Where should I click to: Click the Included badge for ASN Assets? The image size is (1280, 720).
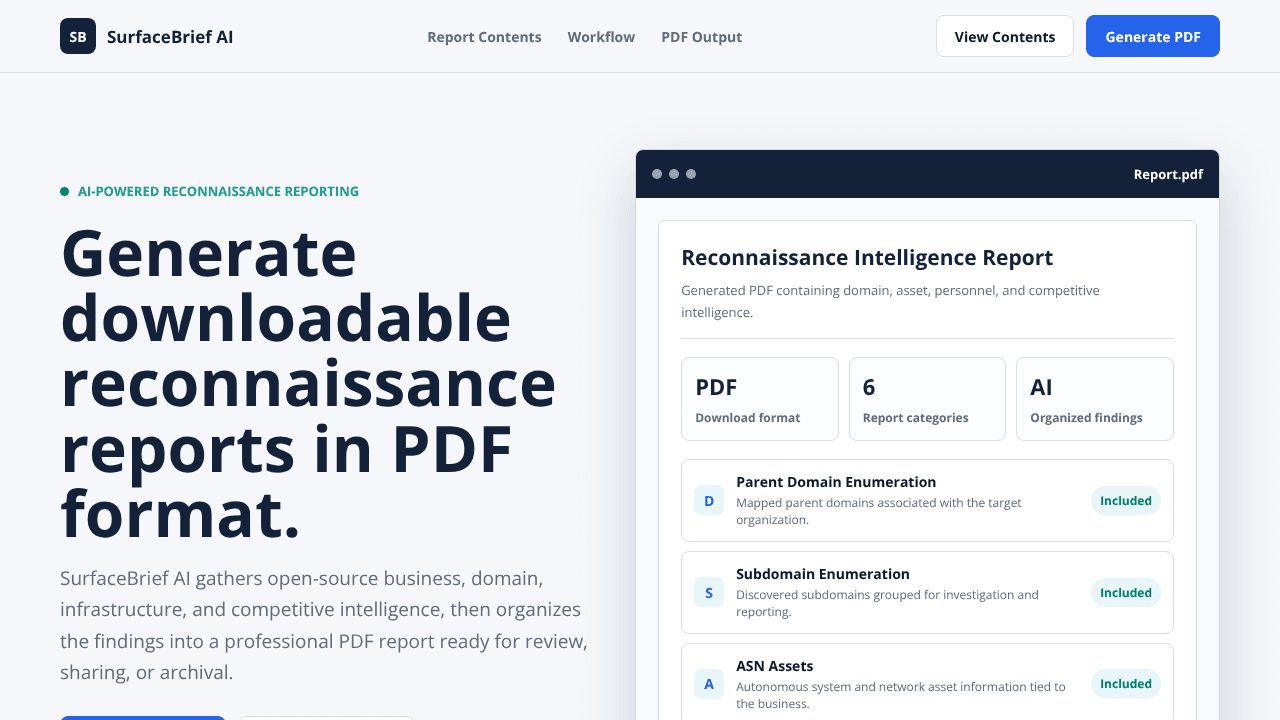pyautogui.click(x=1126, y=684)
